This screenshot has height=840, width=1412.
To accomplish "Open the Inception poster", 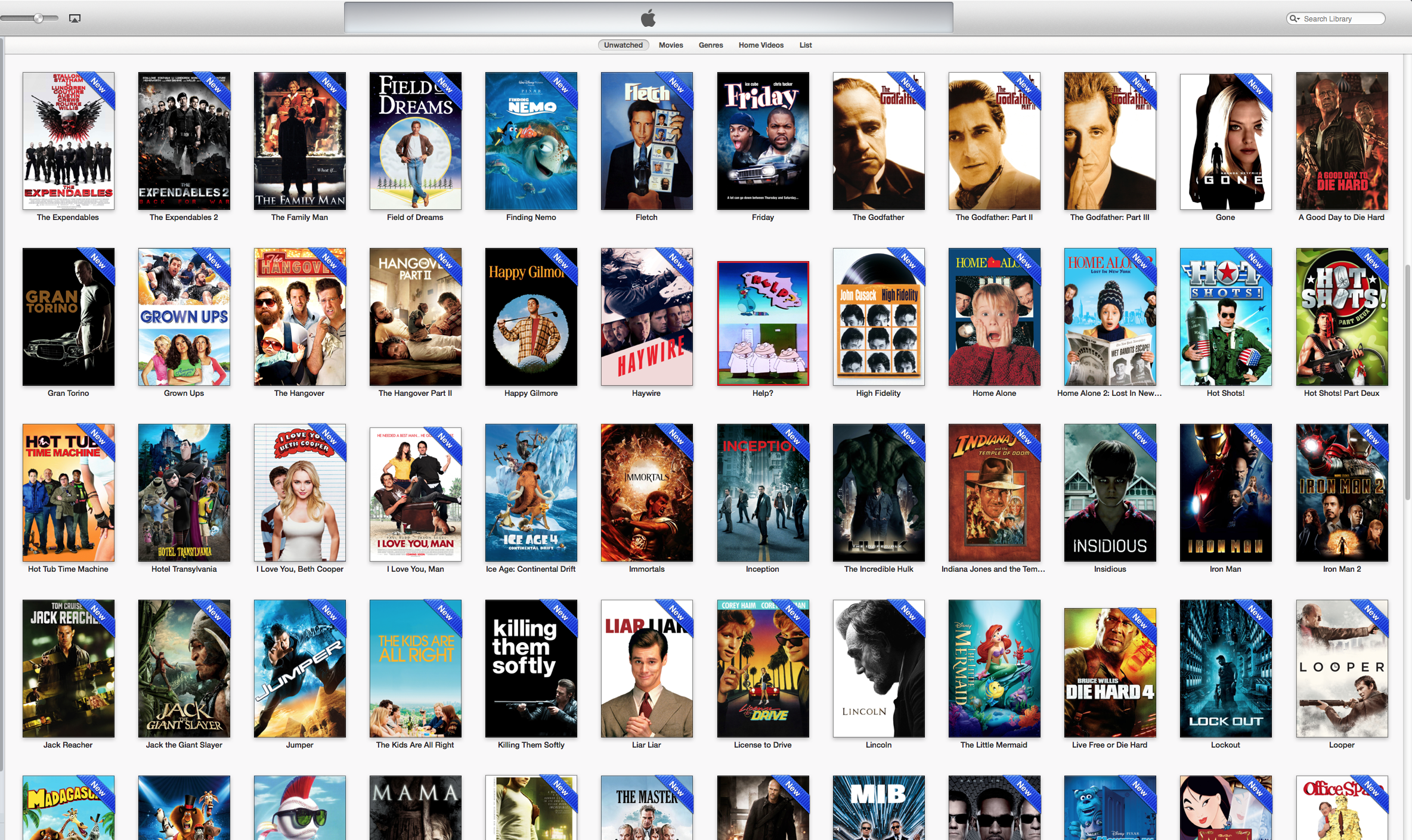I will [x=763, y=492].
